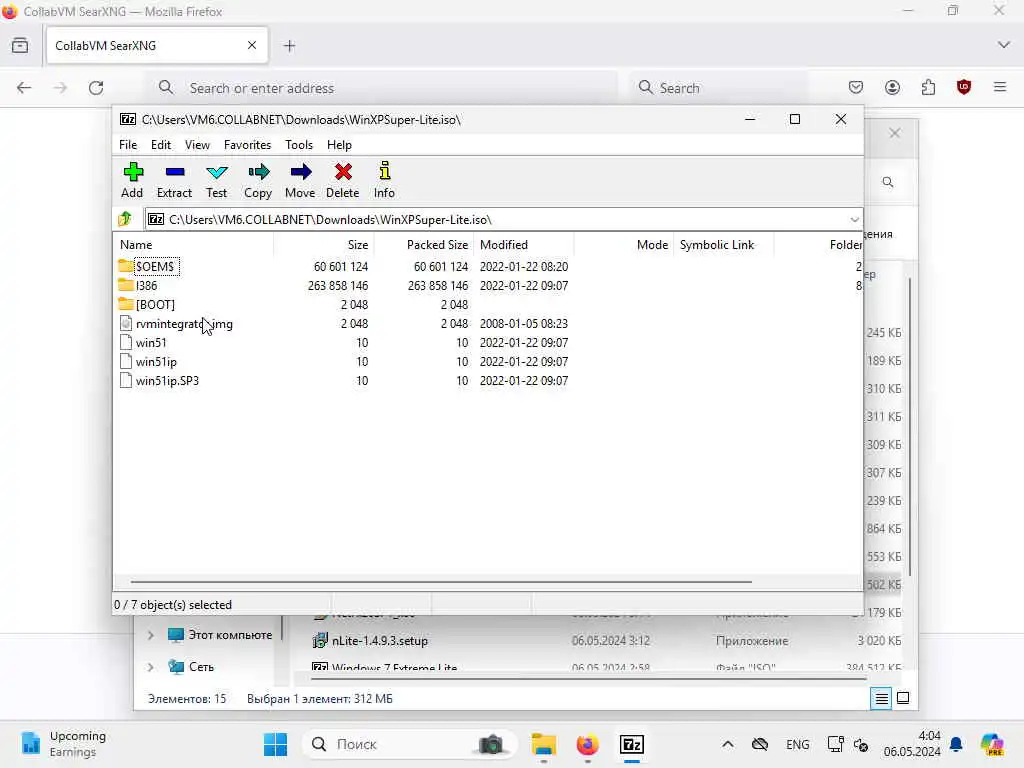Image resolution: width=1024 pixels, height=768 pixels.
Task: Open the Info toolbar icon
Action: coord(385,171)
